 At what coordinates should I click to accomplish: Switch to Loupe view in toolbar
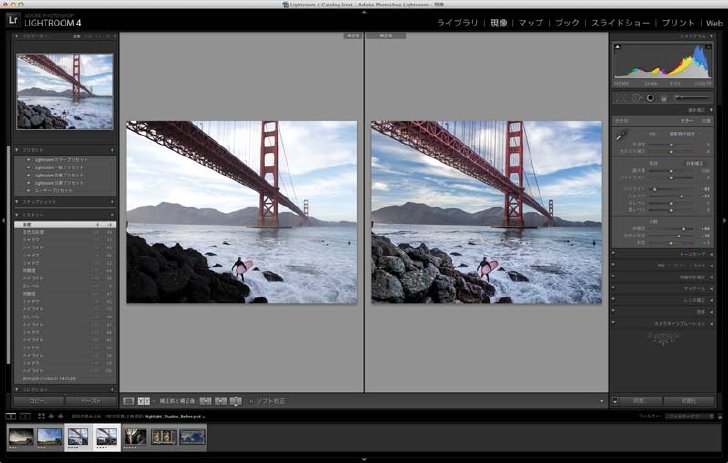pos(129,401)
